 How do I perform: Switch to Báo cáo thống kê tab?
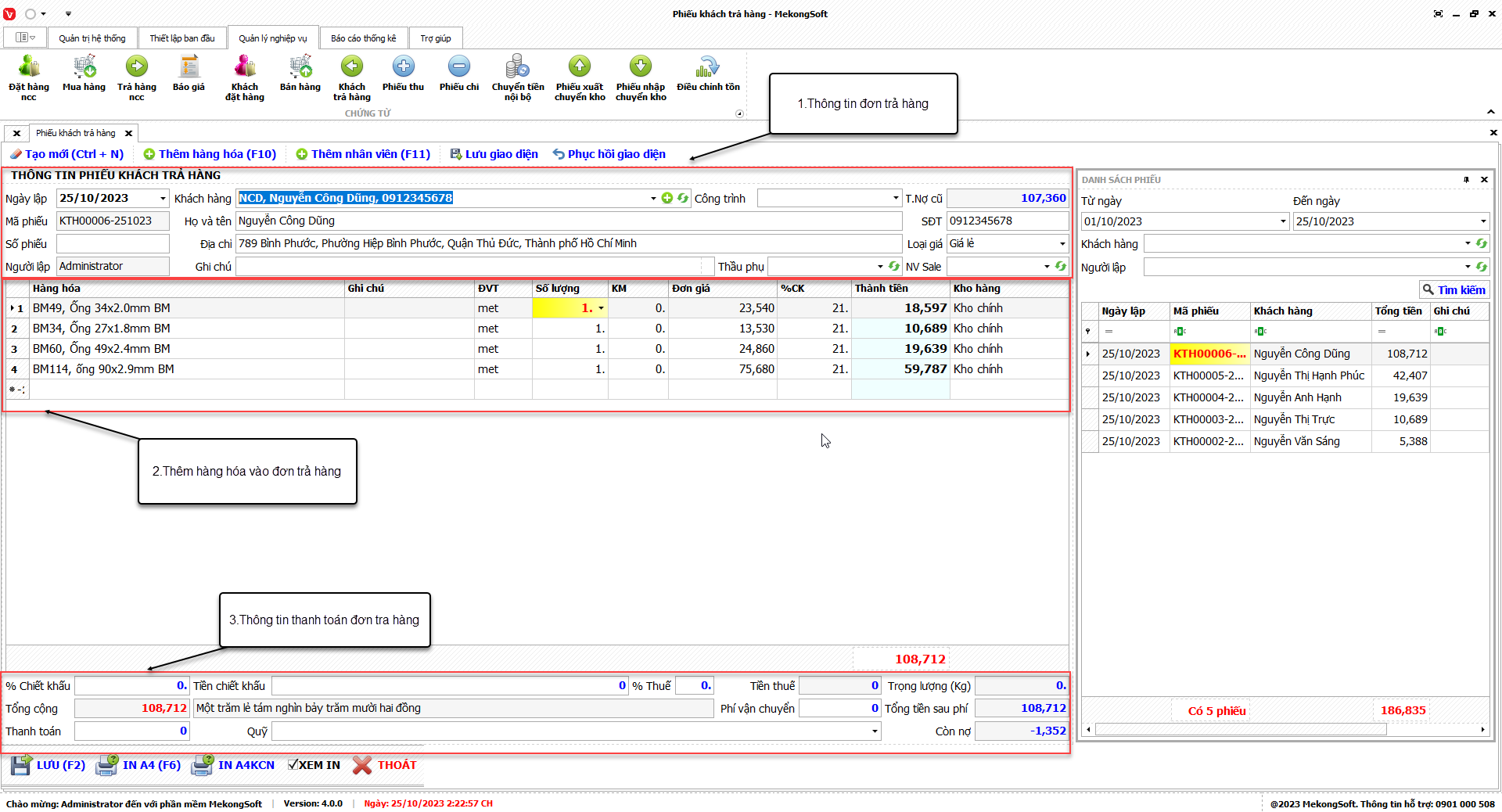(x=363, y=38)
